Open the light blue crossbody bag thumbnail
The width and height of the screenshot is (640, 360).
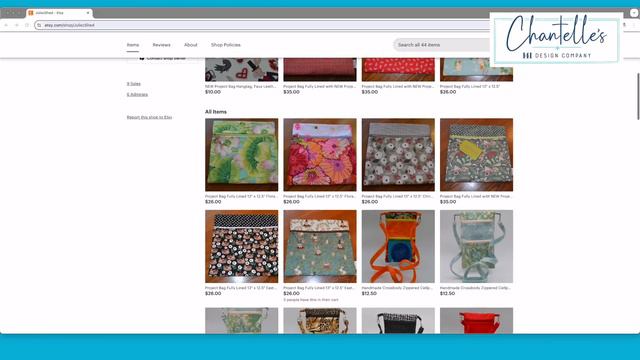point(476,247)
